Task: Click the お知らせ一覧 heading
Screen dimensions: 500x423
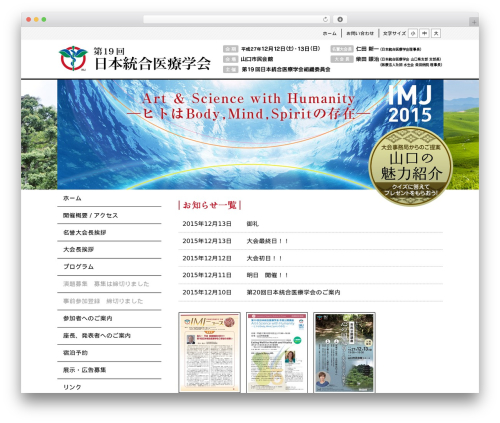Action: pyautogui.click(x=210, y=205)
